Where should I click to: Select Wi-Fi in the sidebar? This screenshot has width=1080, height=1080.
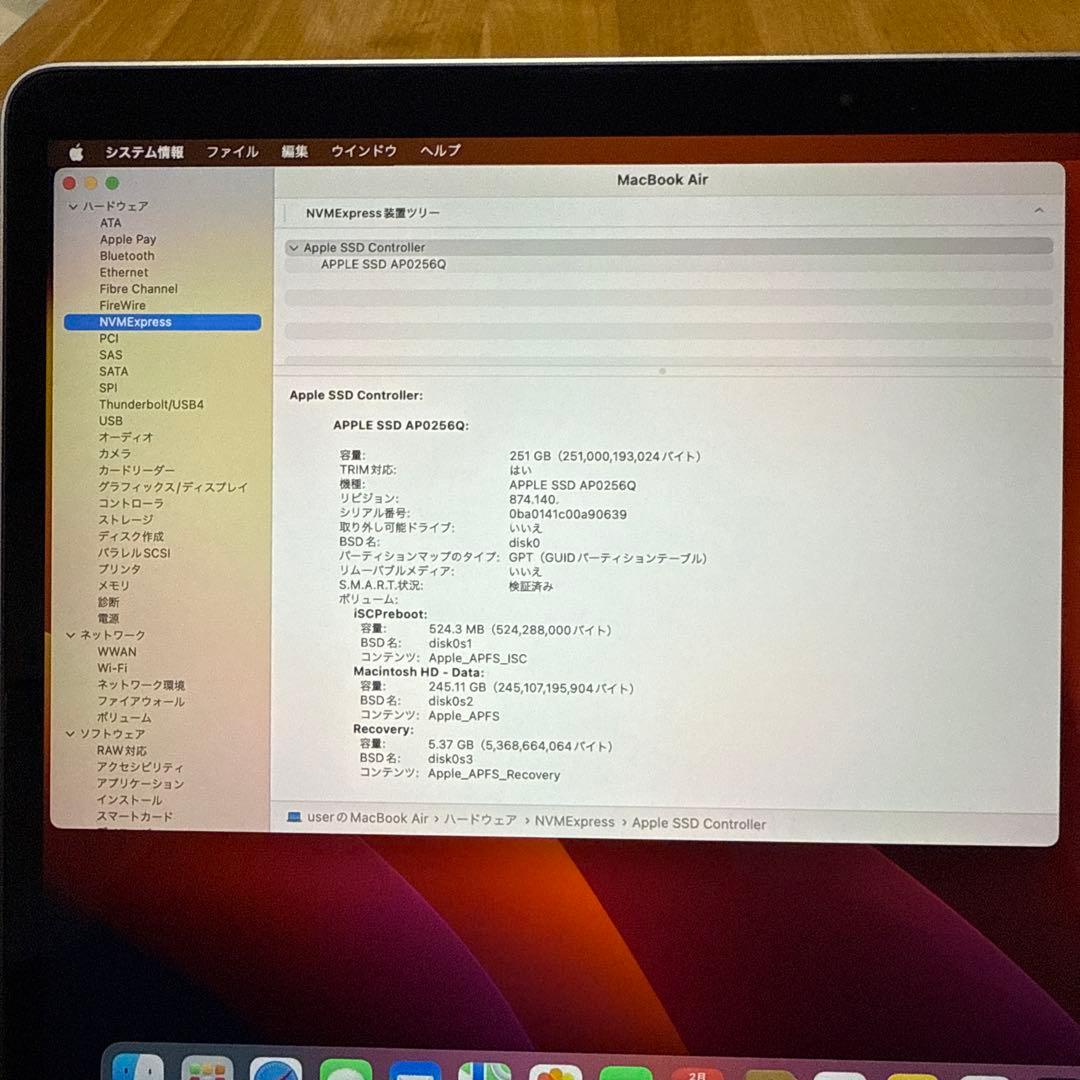(112, 668)
